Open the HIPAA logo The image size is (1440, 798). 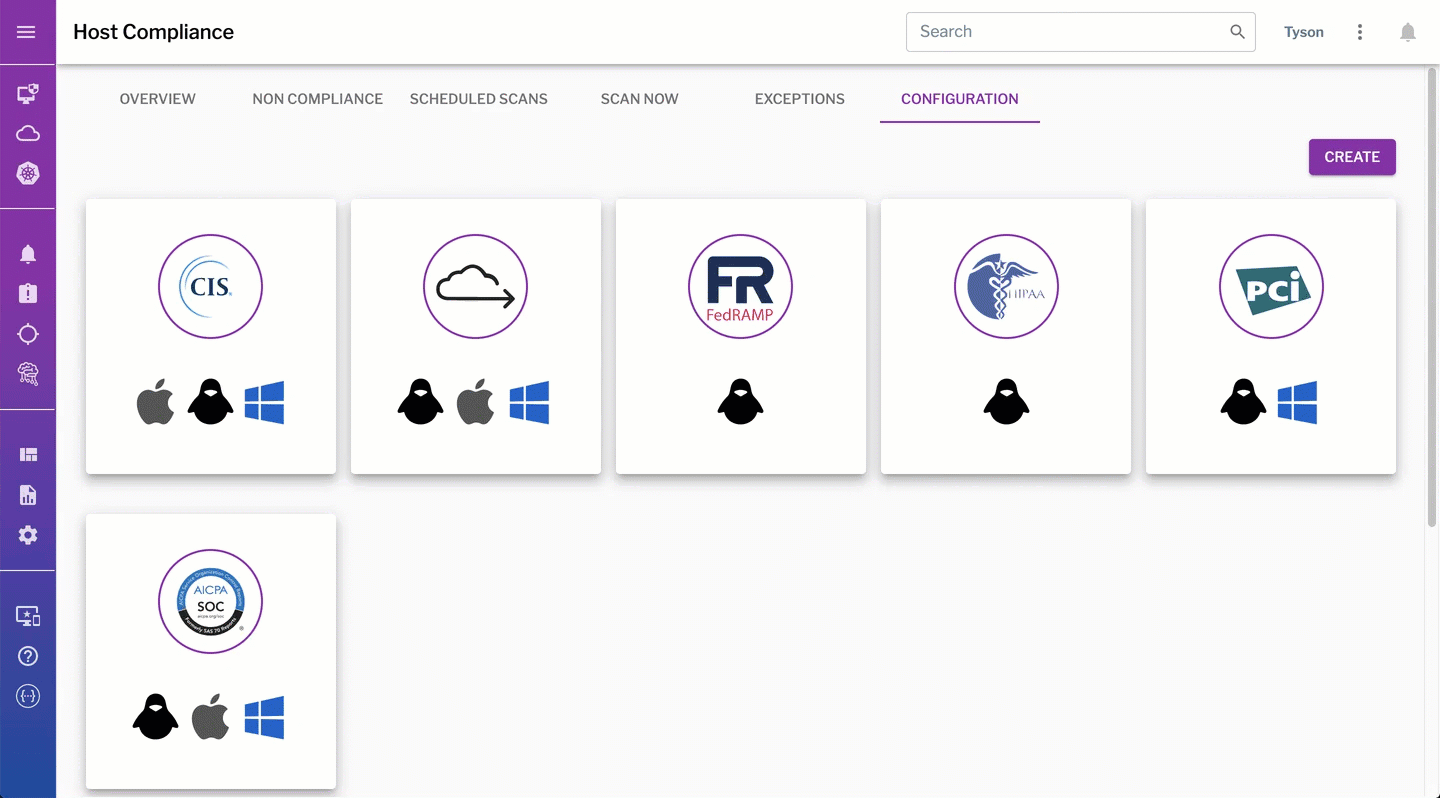click(1006, 287)
